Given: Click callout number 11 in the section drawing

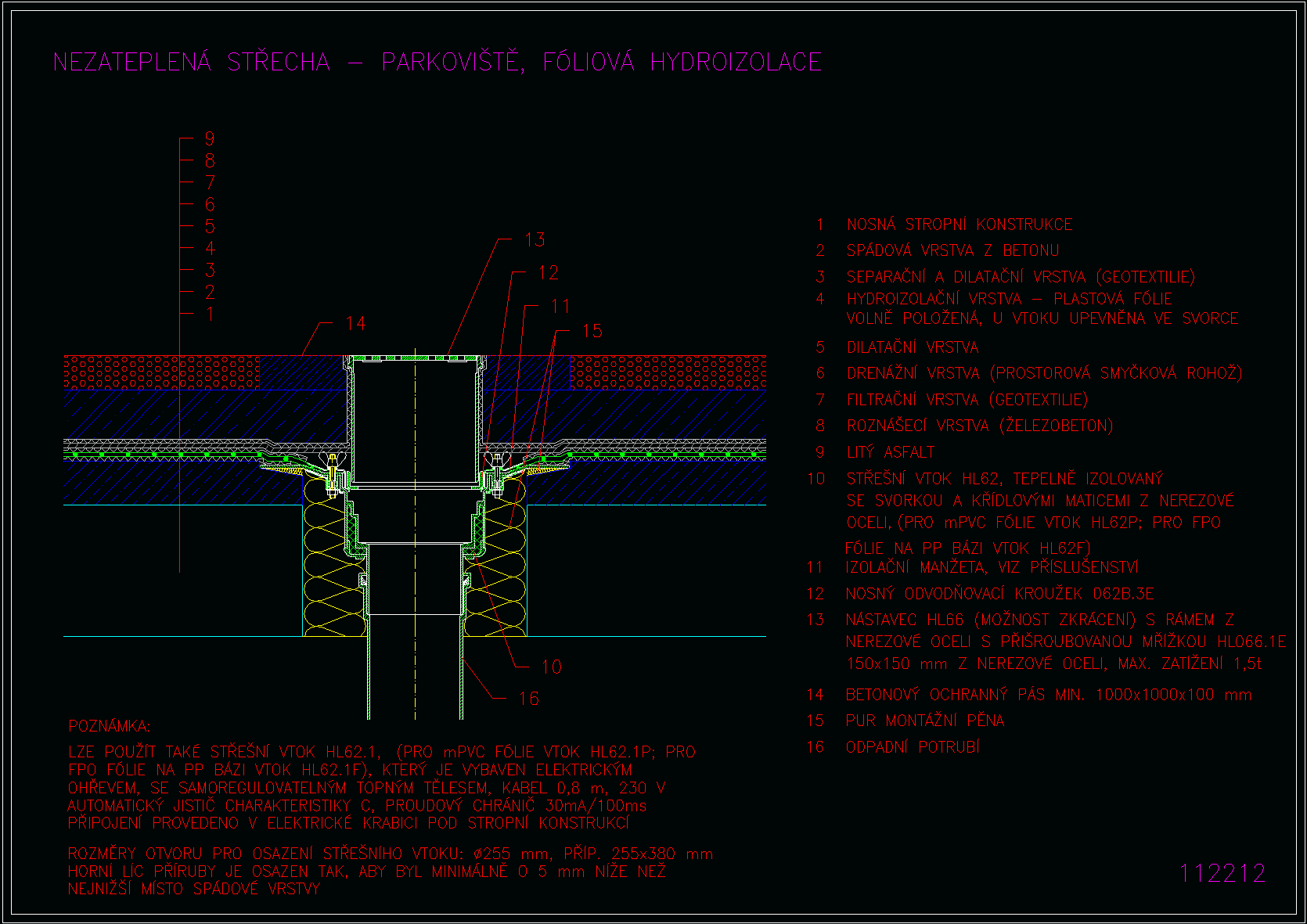Looking at the screenshot, I should (x=561, y=306).
